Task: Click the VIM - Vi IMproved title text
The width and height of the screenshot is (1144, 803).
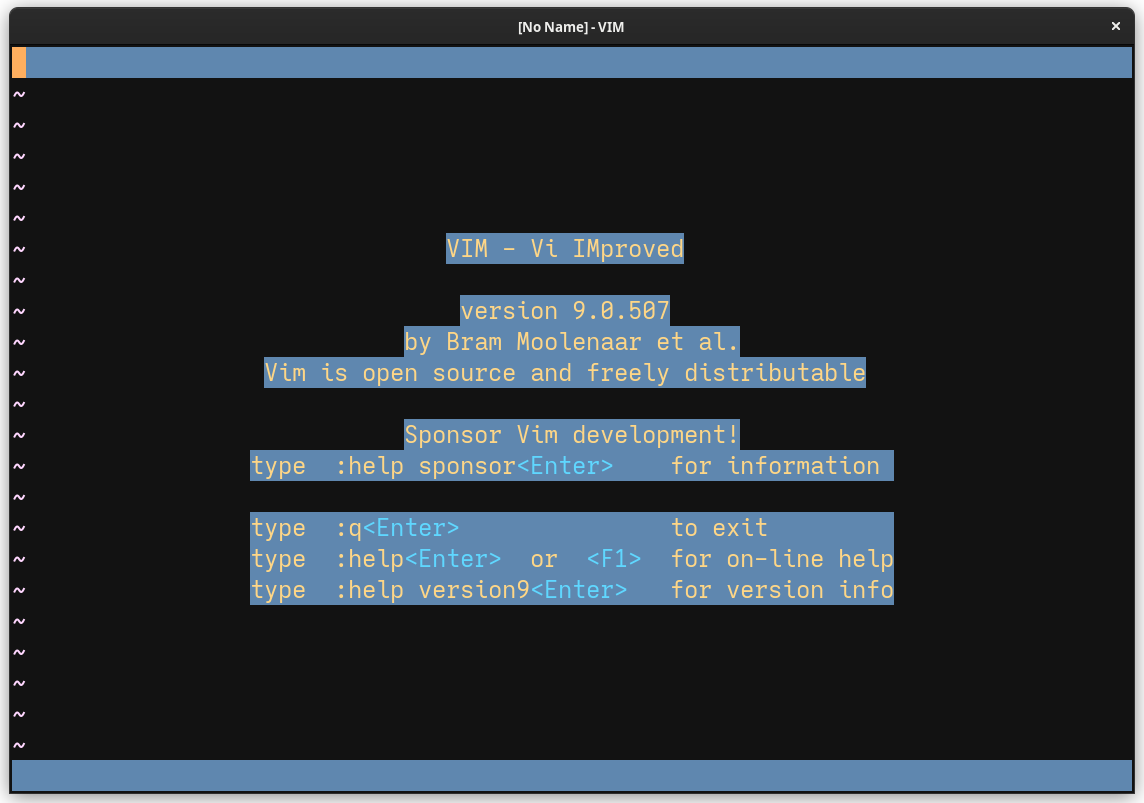Action: point(565,249)
